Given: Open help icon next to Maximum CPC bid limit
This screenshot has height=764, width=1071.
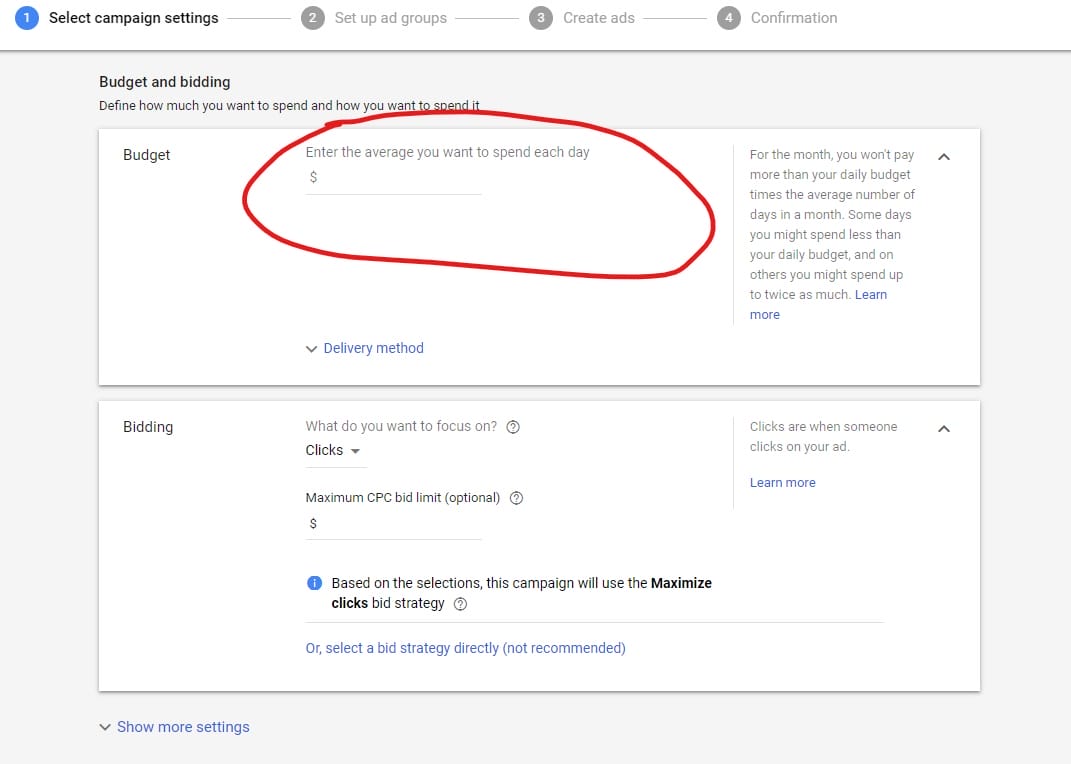Looking at the screenshot, I should tap(516, 498).
